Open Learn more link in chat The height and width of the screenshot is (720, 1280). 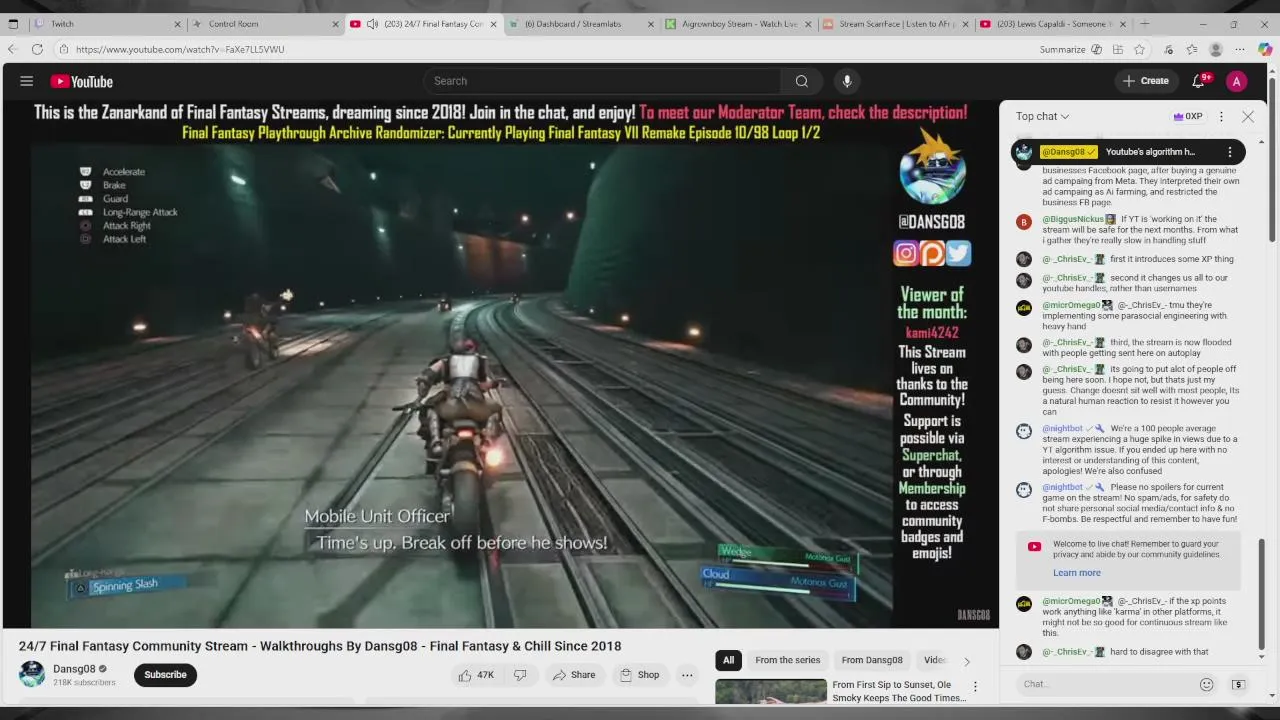tap(1076, 573)
